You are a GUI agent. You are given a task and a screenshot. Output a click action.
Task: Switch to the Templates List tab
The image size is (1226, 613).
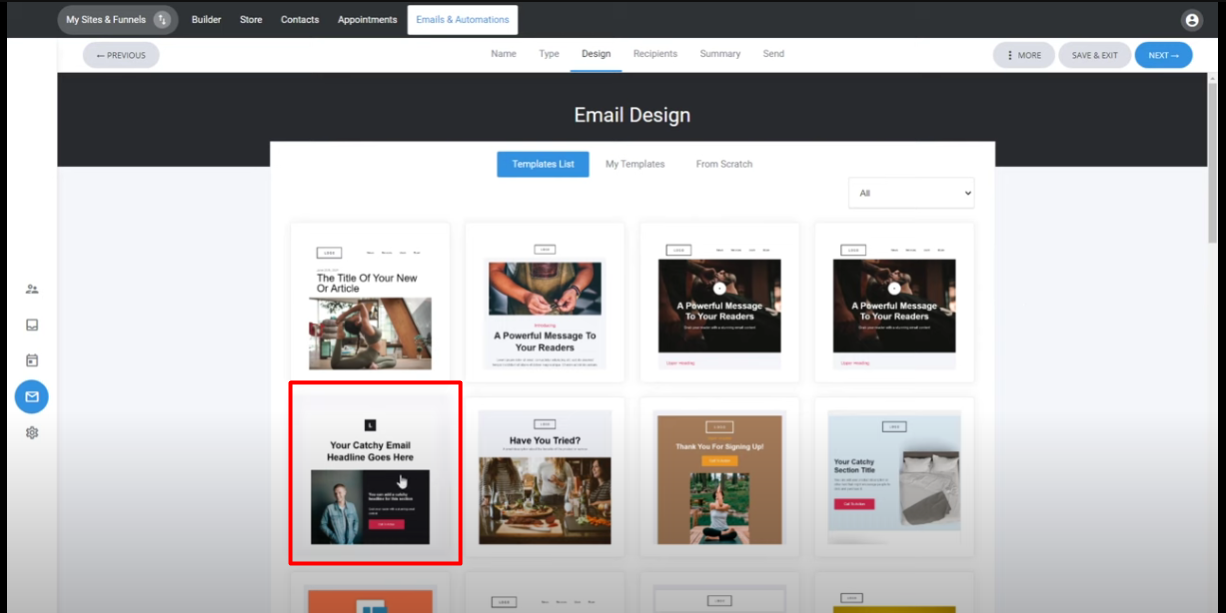point(543,164)
